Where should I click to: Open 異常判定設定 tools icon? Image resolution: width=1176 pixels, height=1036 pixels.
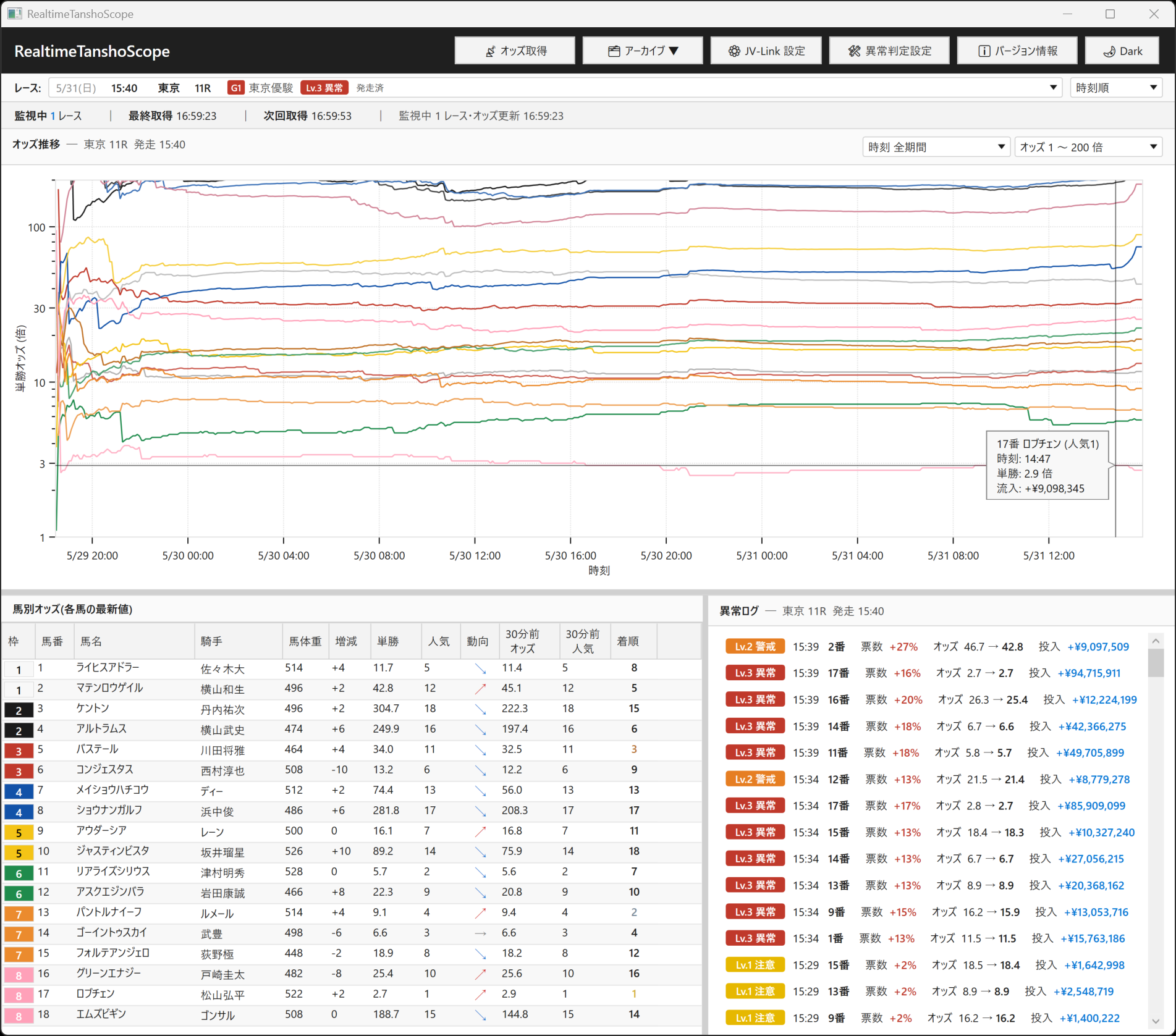pos(854,51)
